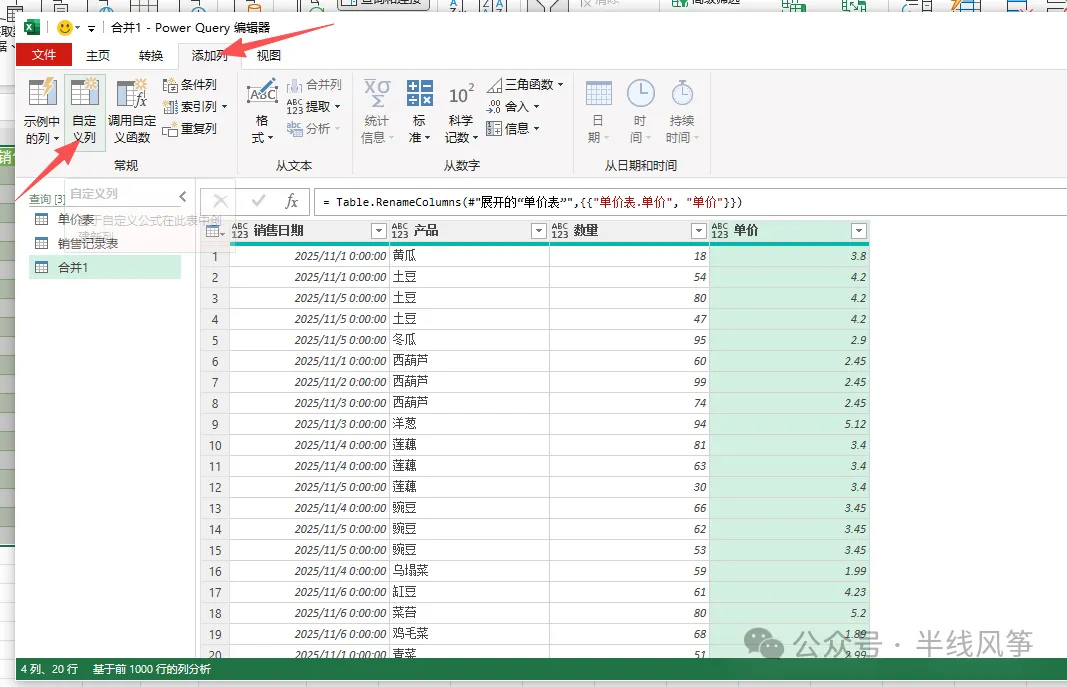This screenshot has width=1067, height=687.
Task: Open the 单价 column filter dropdown
Action: (859, 231)
